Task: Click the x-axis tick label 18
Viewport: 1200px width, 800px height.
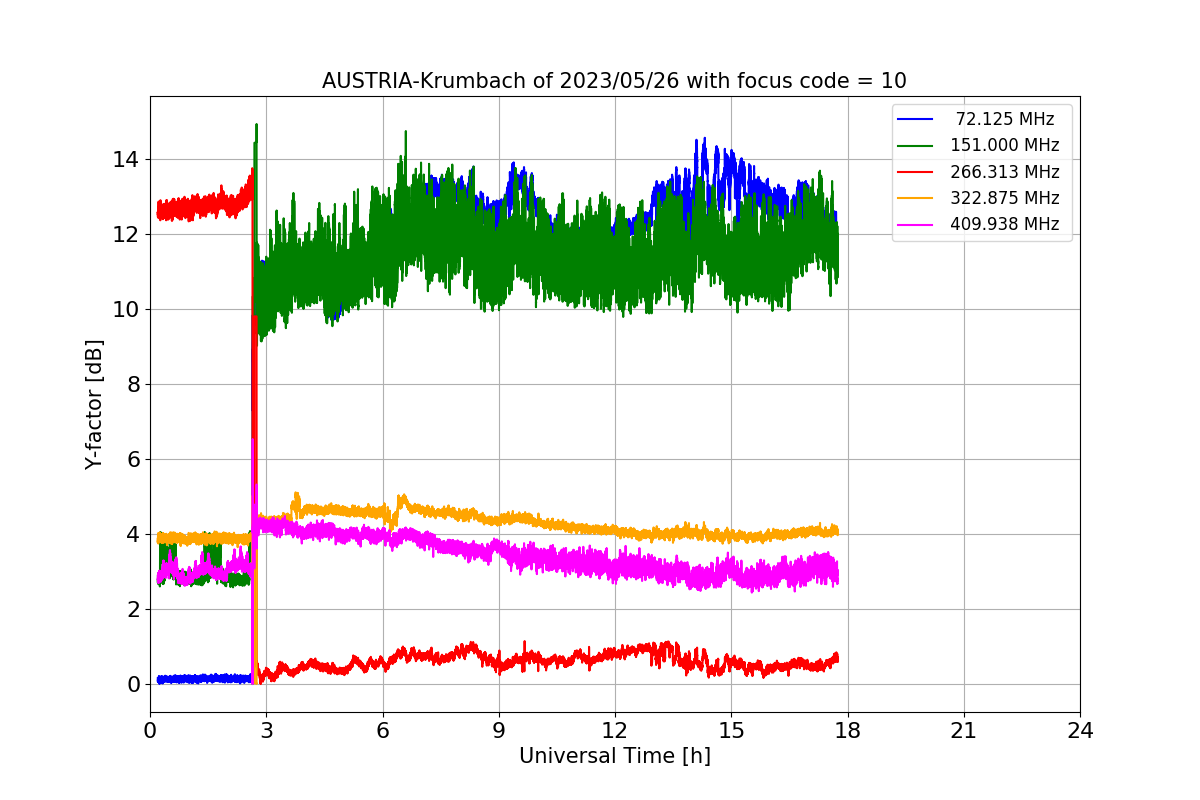Action: [x=847, y=730]
